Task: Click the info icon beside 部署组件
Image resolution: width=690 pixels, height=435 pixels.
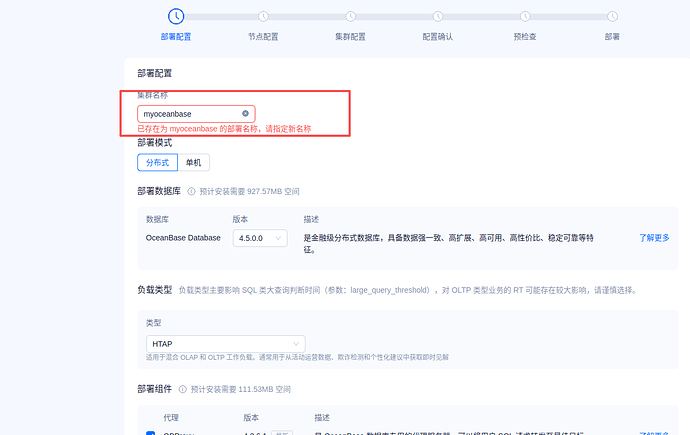Action: click(x=182, y=389)
